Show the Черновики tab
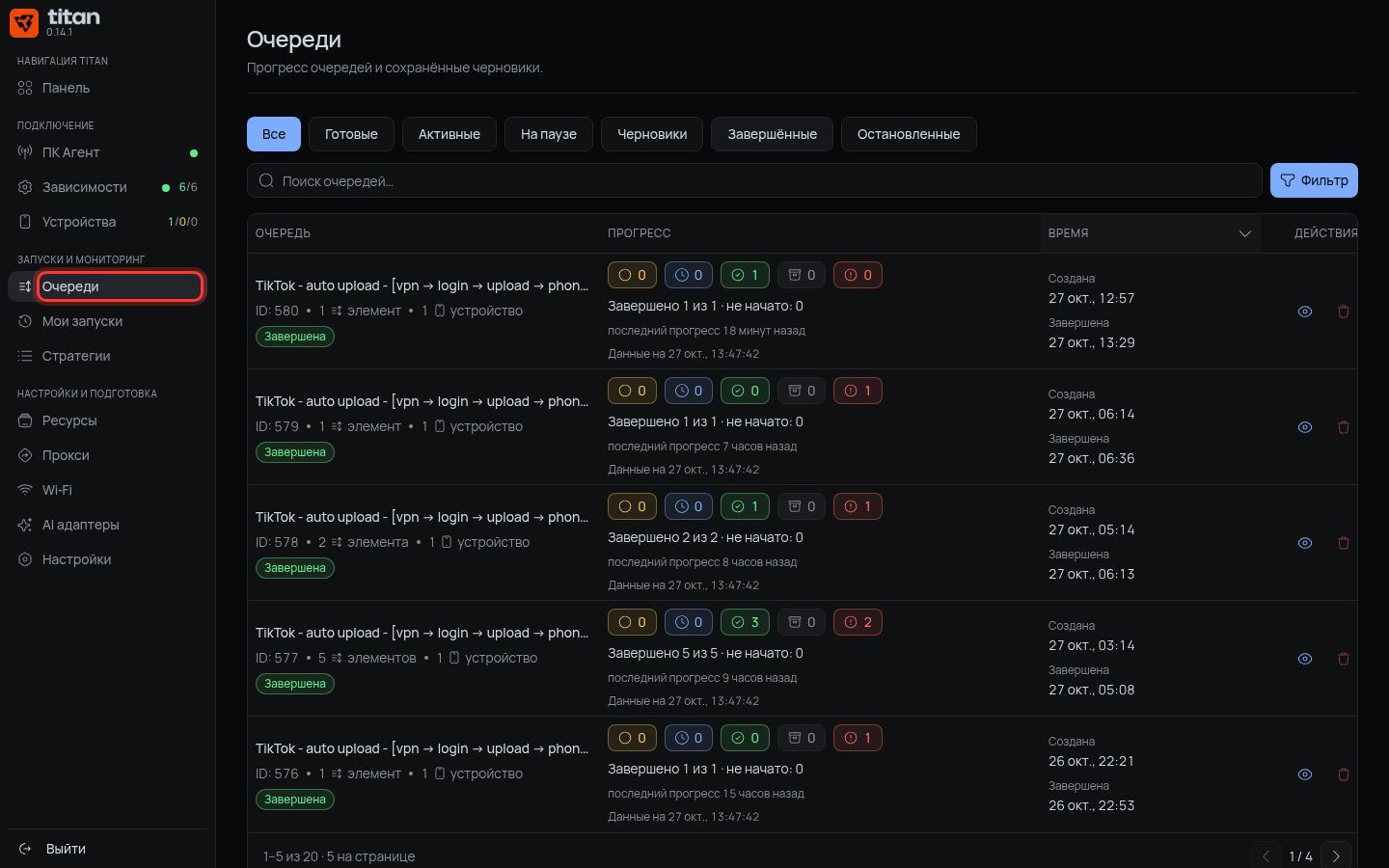This screenshot has height=868, width=1389. click(652, 134)
